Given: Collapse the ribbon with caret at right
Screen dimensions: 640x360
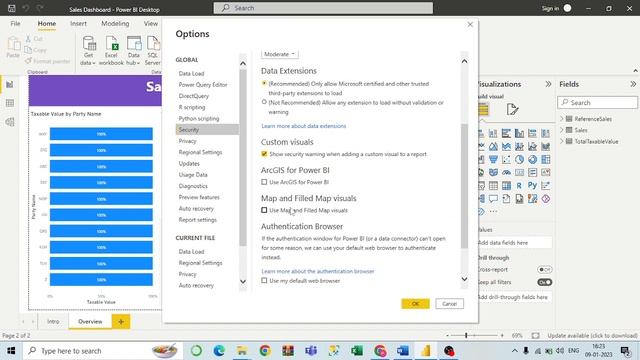Looking at the screenshot, I should tap(636, 71).
